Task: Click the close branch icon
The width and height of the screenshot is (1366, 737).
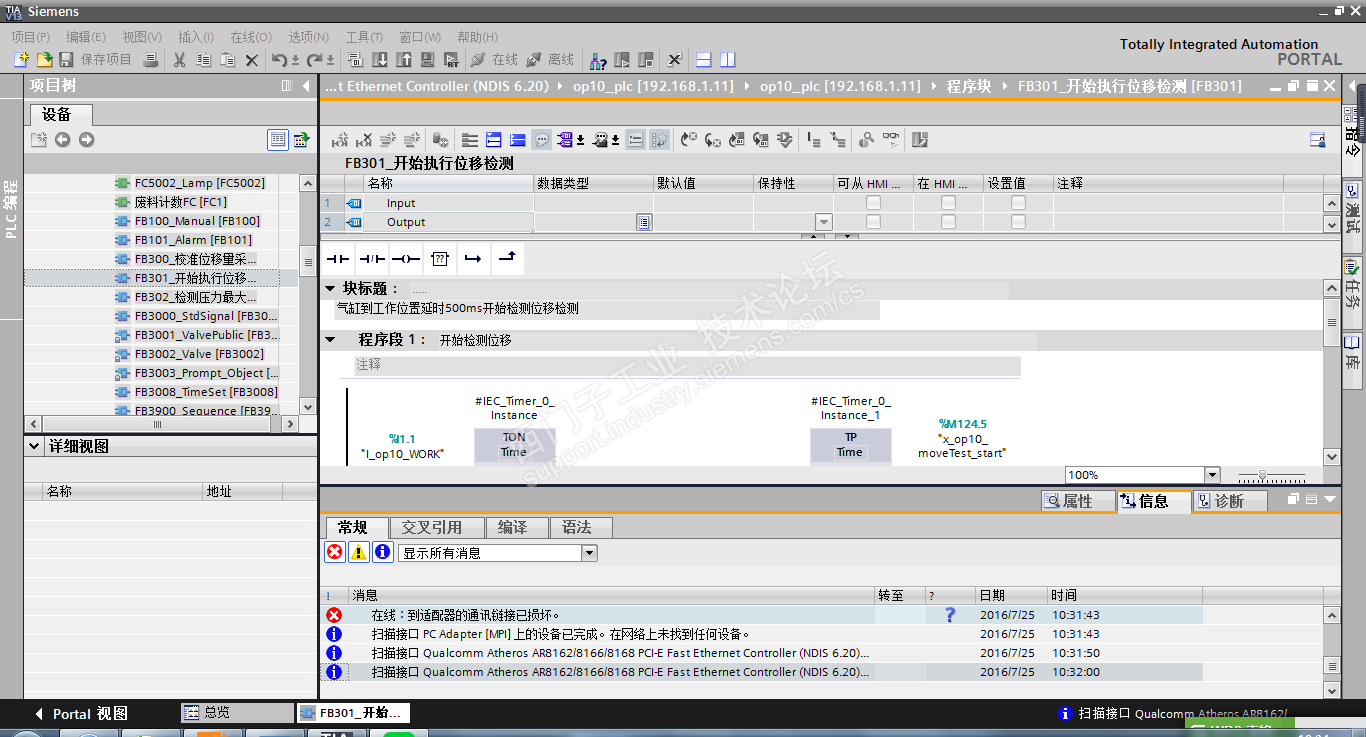Action: (x=508, y=260)
